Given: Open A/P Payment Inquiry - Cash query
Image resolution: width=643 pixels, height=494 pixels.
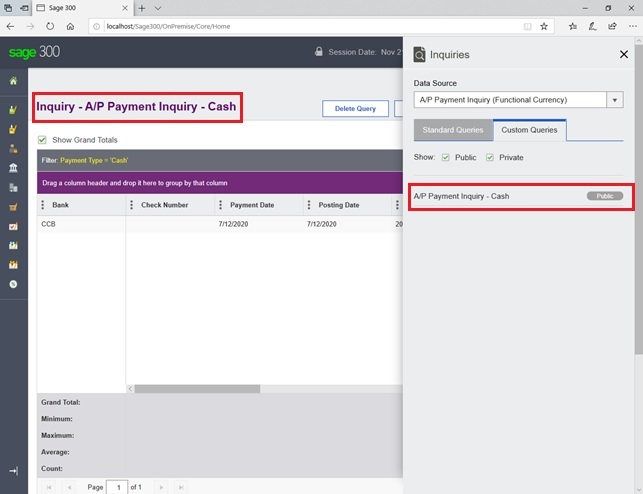Looking at the screenshot, I should 461,196.
